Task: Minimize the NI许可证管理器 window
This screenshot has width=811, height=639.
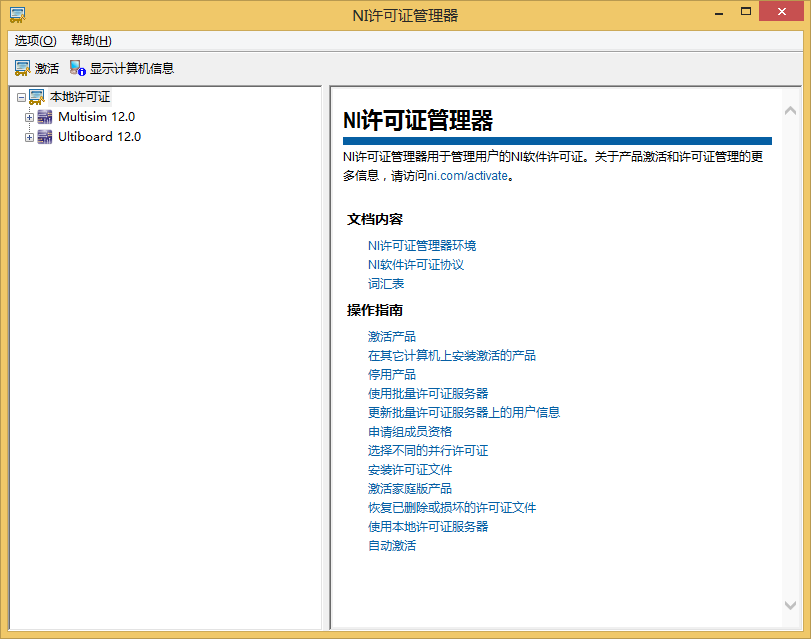Action: (719, 12)
